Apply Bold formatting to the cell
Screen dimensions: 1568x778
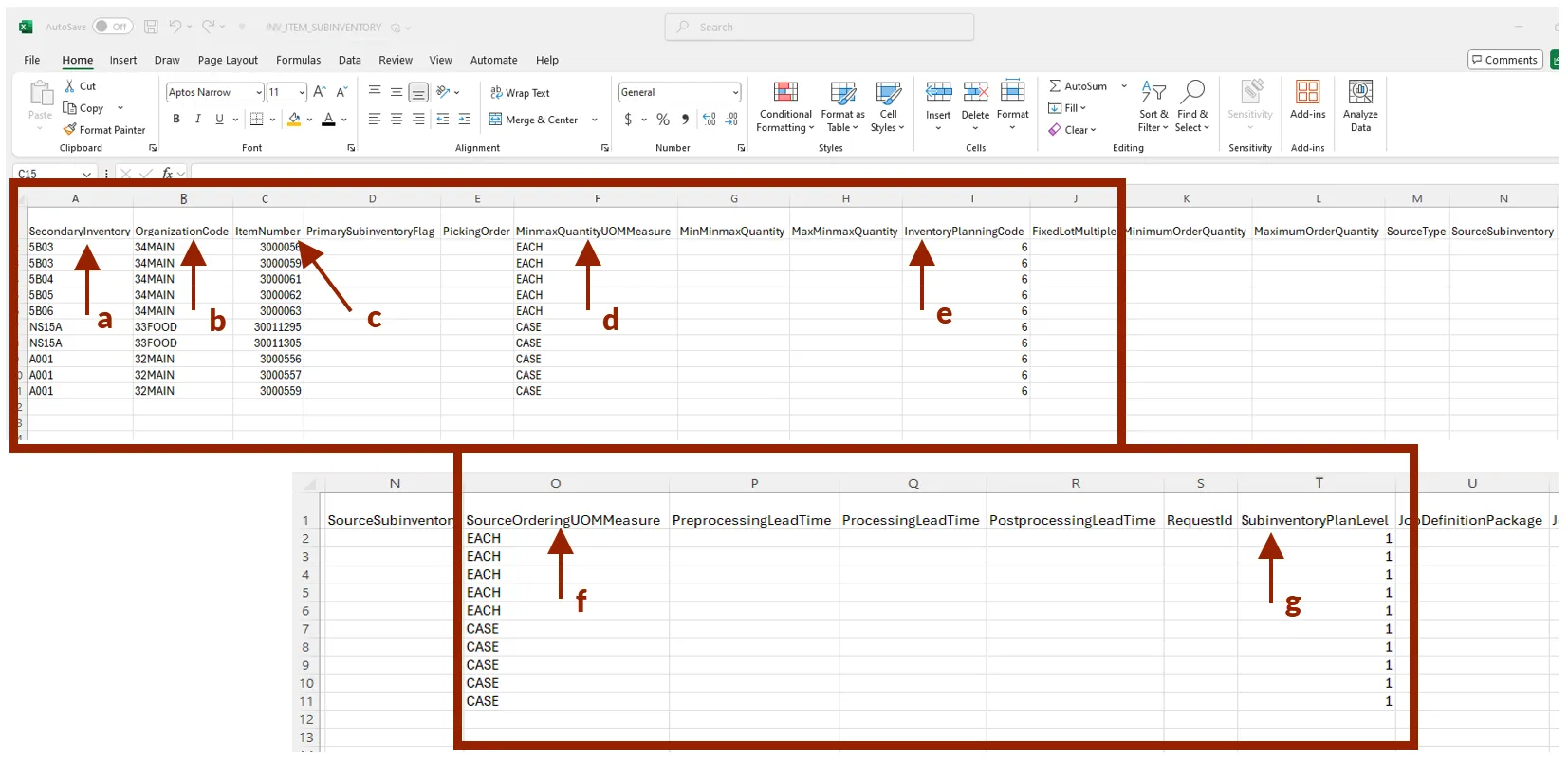[x=176, y=120]
